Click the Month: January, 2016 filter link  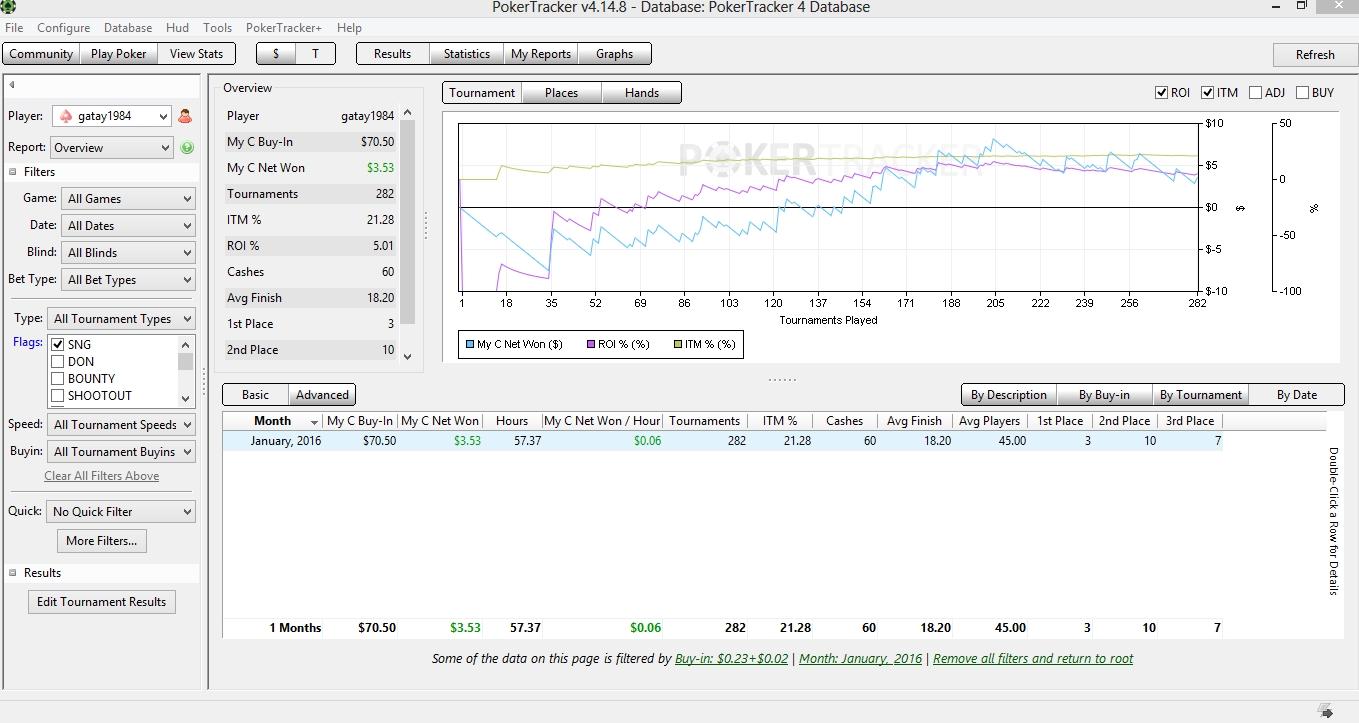861,659
